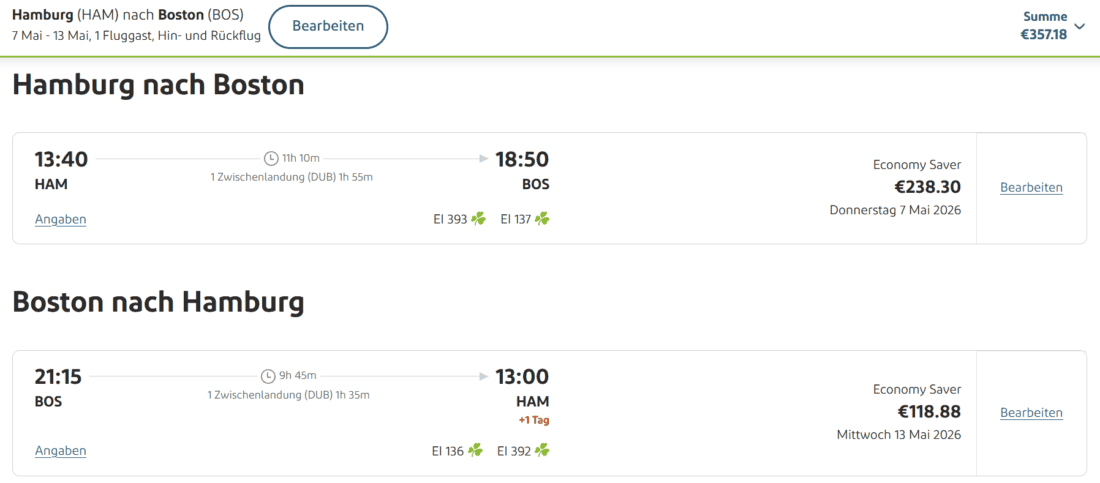This screenshot has height=483, width=1100.
Task: Click the Hamburg nach Boston heading
Action: (158, 85)
